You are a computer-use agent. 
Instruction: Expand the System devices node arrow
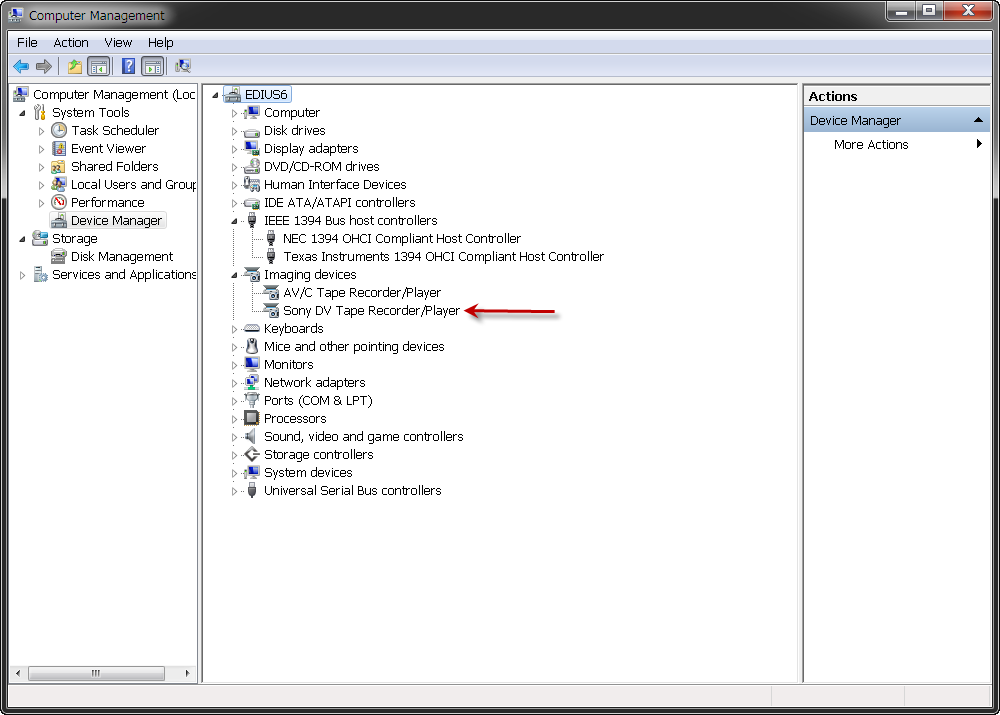tap(234, 473)
